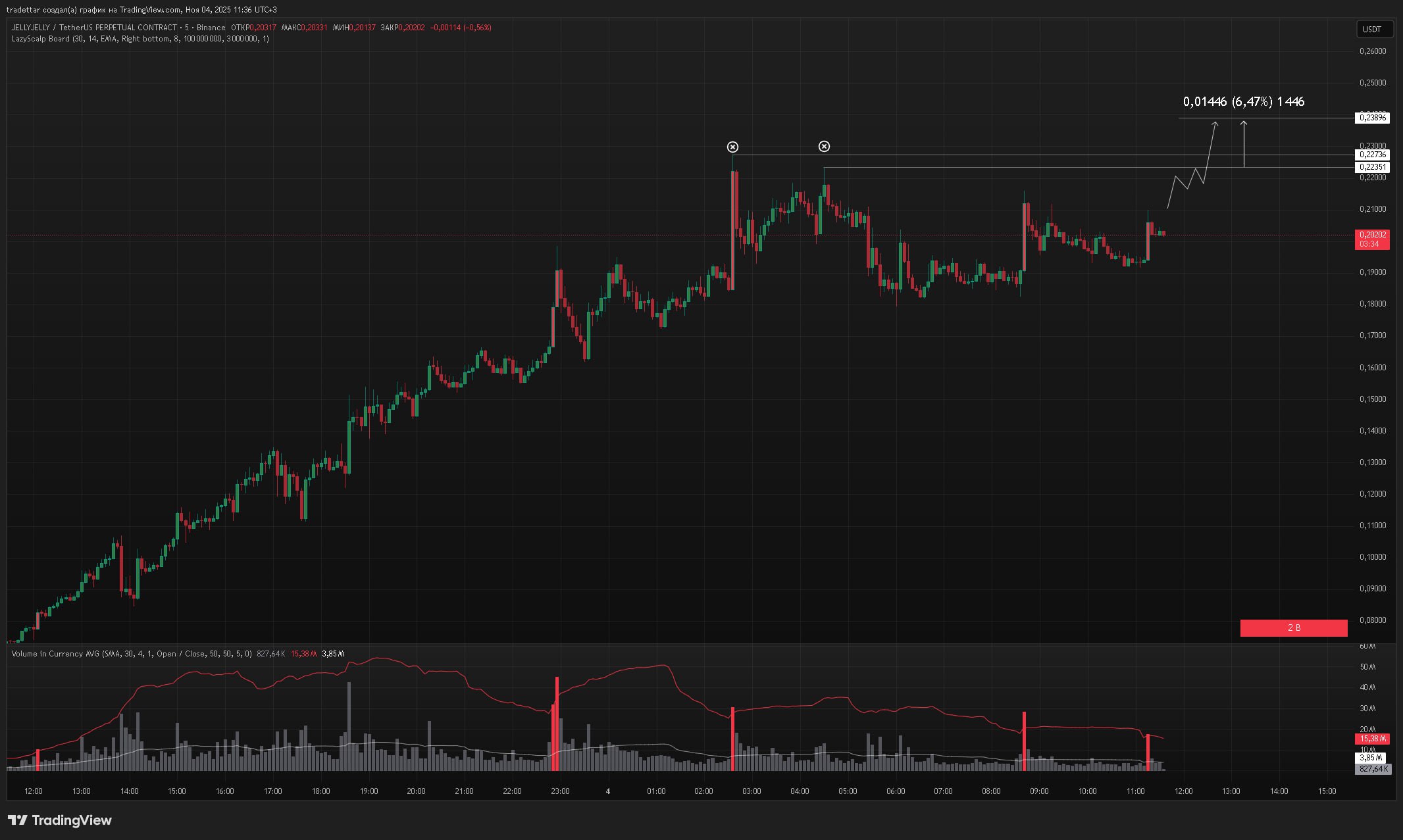Click the straight vertical up arrow drawing
This screenshot has height=840, width=1403.
click(1244, 145)
